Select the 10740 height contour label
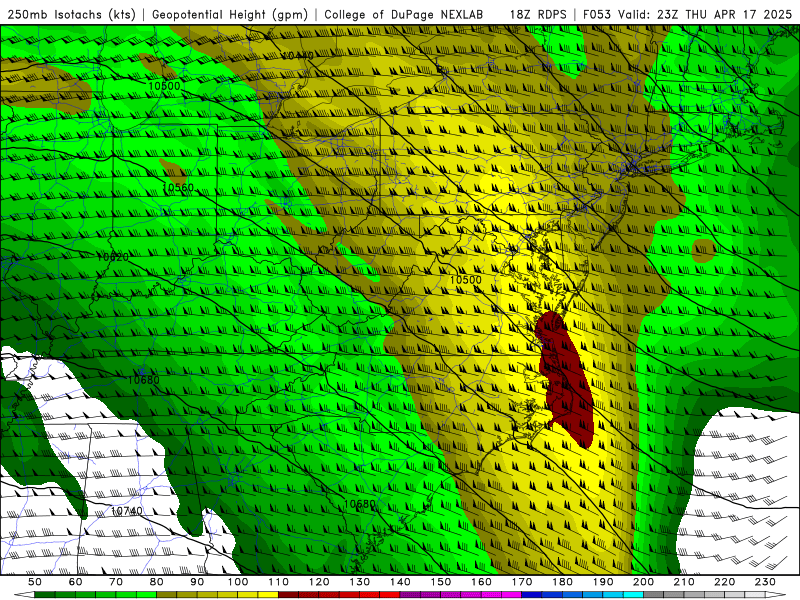The height and width of the screenshot is (600, 800). click(x=127, y=511)
